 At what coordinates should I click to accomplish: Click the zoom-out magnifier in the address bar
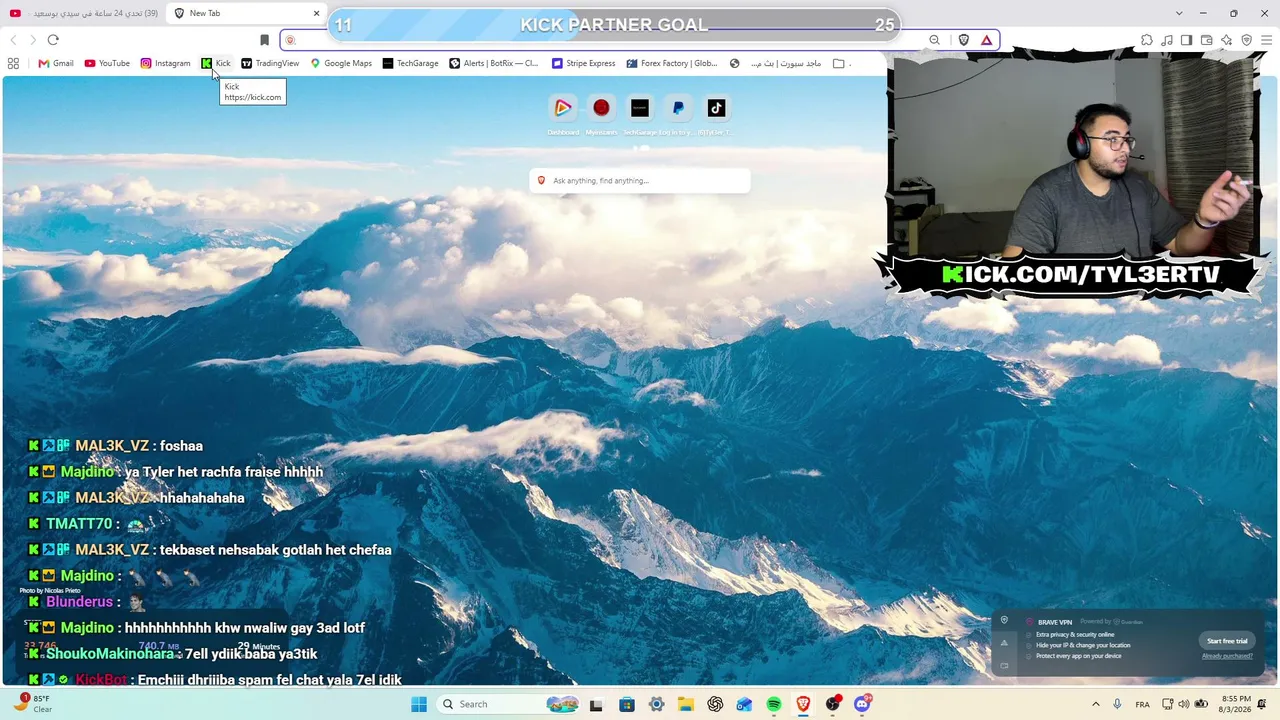(934, 40)
